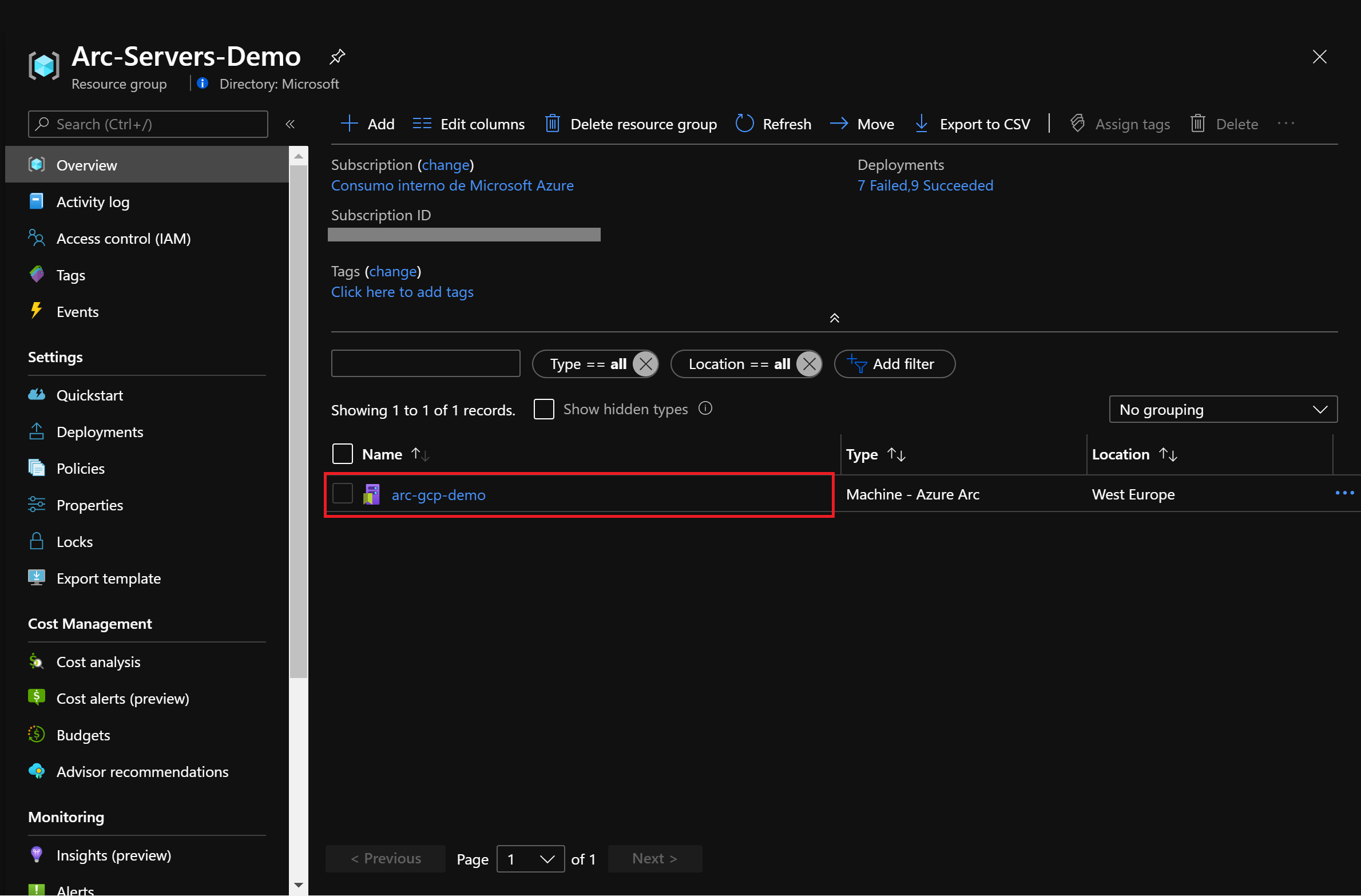The height and width of the screenshot is (896, 1361).
Task: Open the Directory info icon
Action: pyautogui.click(x=203, y=84)
